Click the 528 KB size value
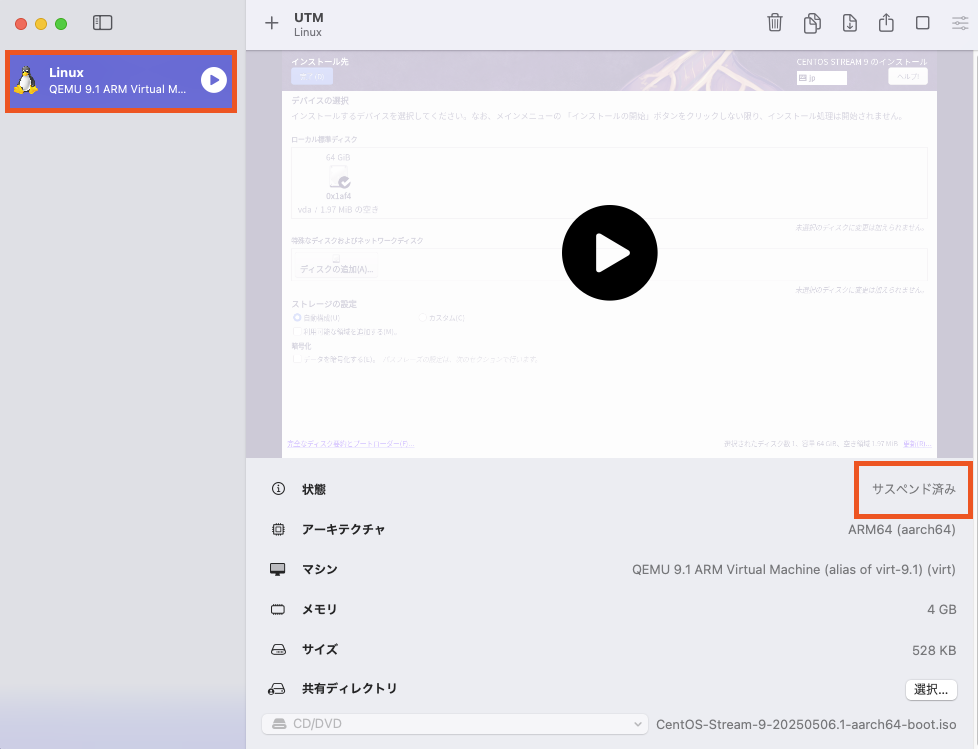 pos(934,650)
